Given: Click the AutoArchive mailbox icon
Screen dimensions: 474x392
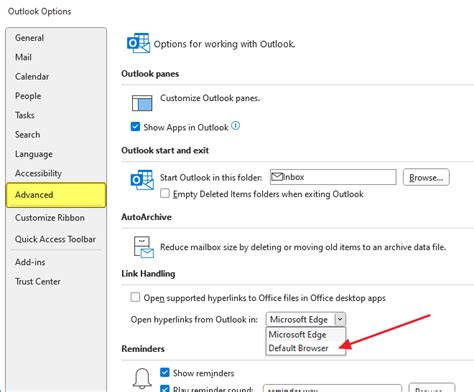Looking at the screenshot, I should 144,247.
